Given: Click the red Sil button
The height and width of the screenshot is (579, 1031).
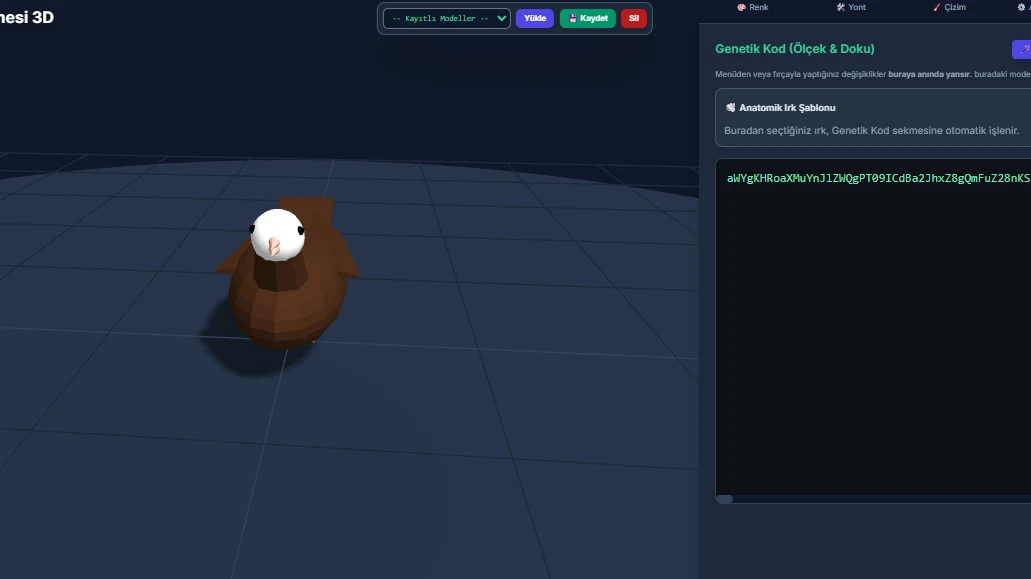Looking at the screenshot, I should tap(634, 18).
